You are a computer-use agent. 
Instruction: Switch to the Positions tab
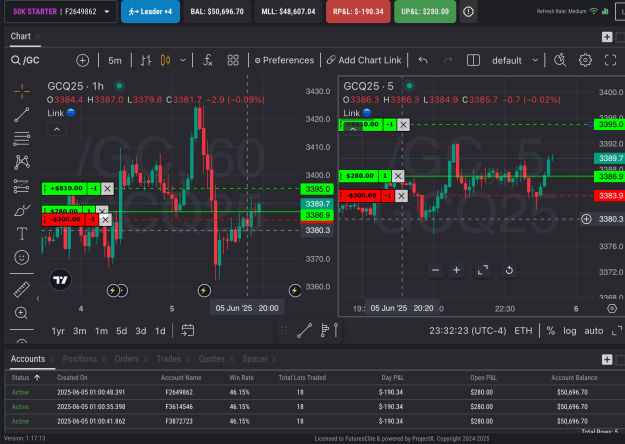(x=79, y=359)
